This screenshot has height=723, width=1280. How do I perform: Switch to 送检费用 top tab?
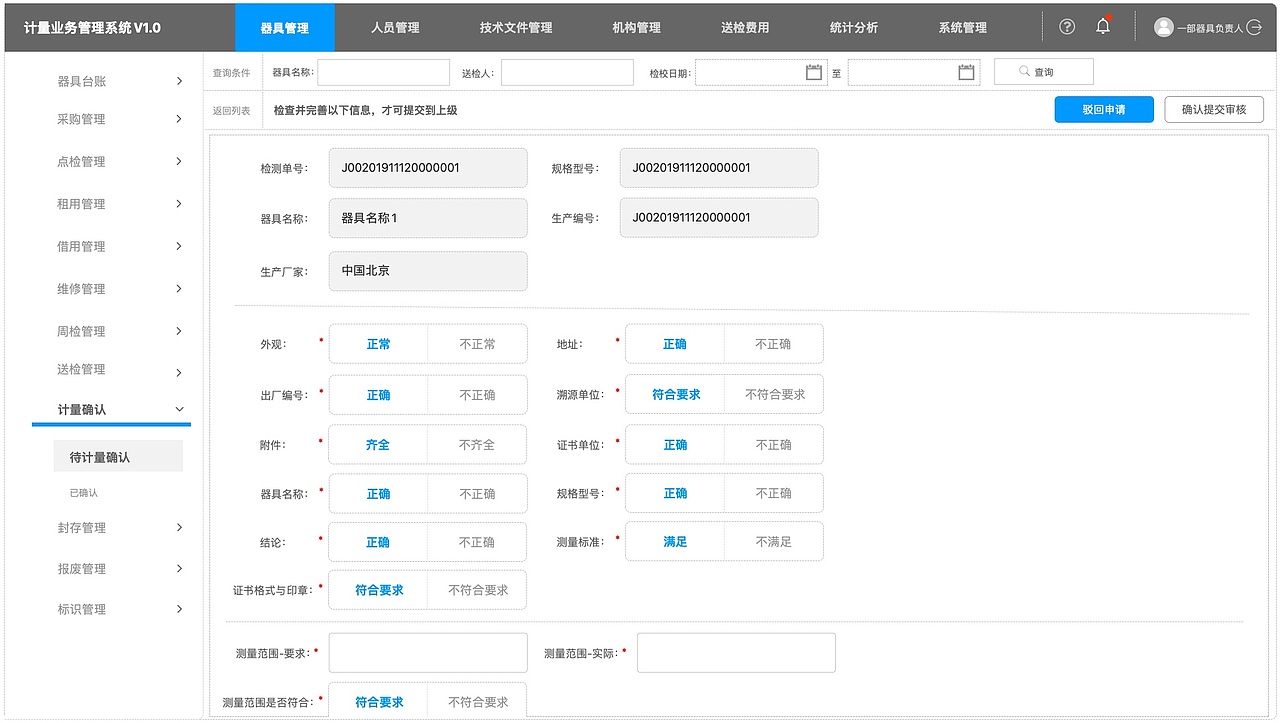(745, 28)
